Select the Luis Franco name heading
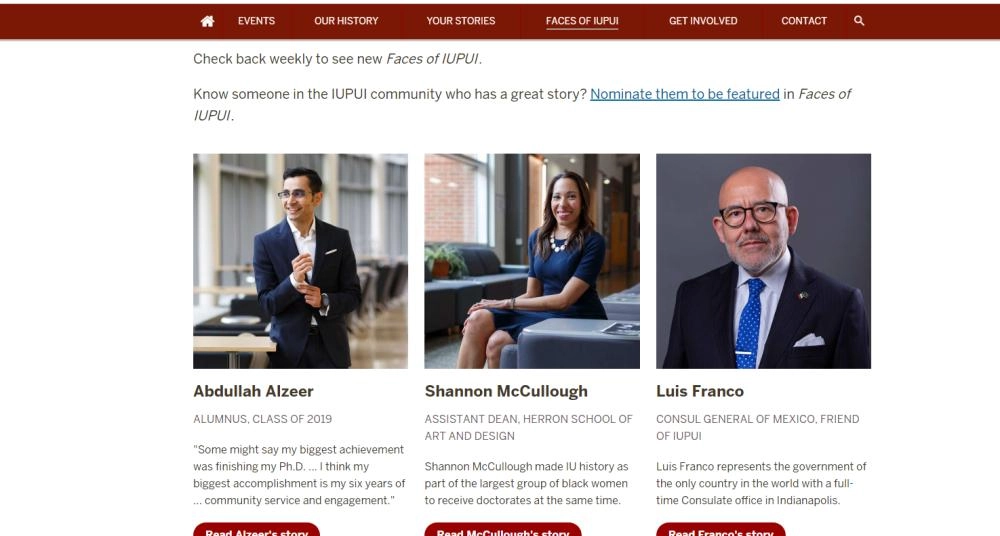Viewport: 1000px width, 536px height. [x=700, y=391]
